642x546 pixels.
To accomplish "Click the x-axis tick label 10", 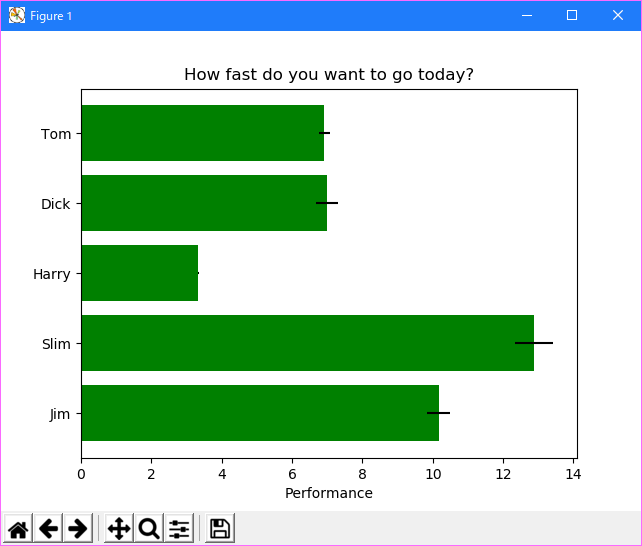I will pos(433,474).
